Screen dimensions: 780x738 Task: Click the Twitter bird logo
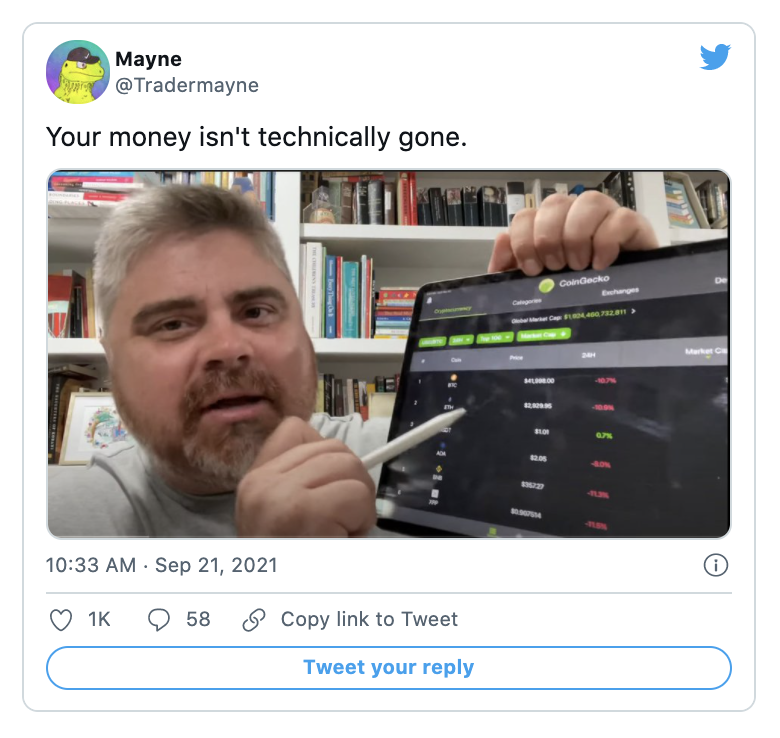[x=715, y=57]
